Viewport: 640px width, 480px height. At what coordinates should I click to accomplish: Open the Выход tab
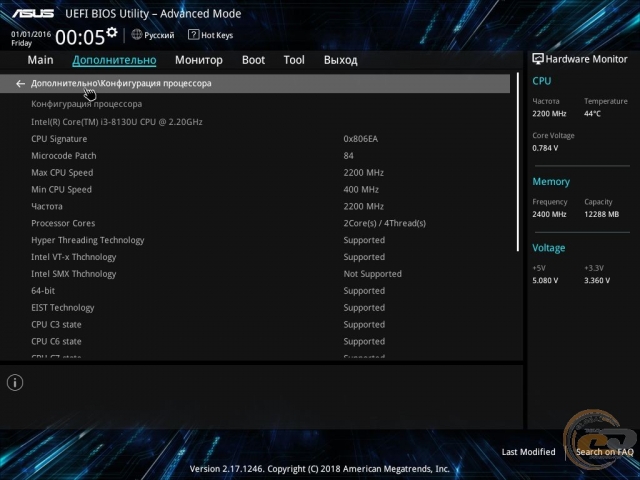pos(341,60)
